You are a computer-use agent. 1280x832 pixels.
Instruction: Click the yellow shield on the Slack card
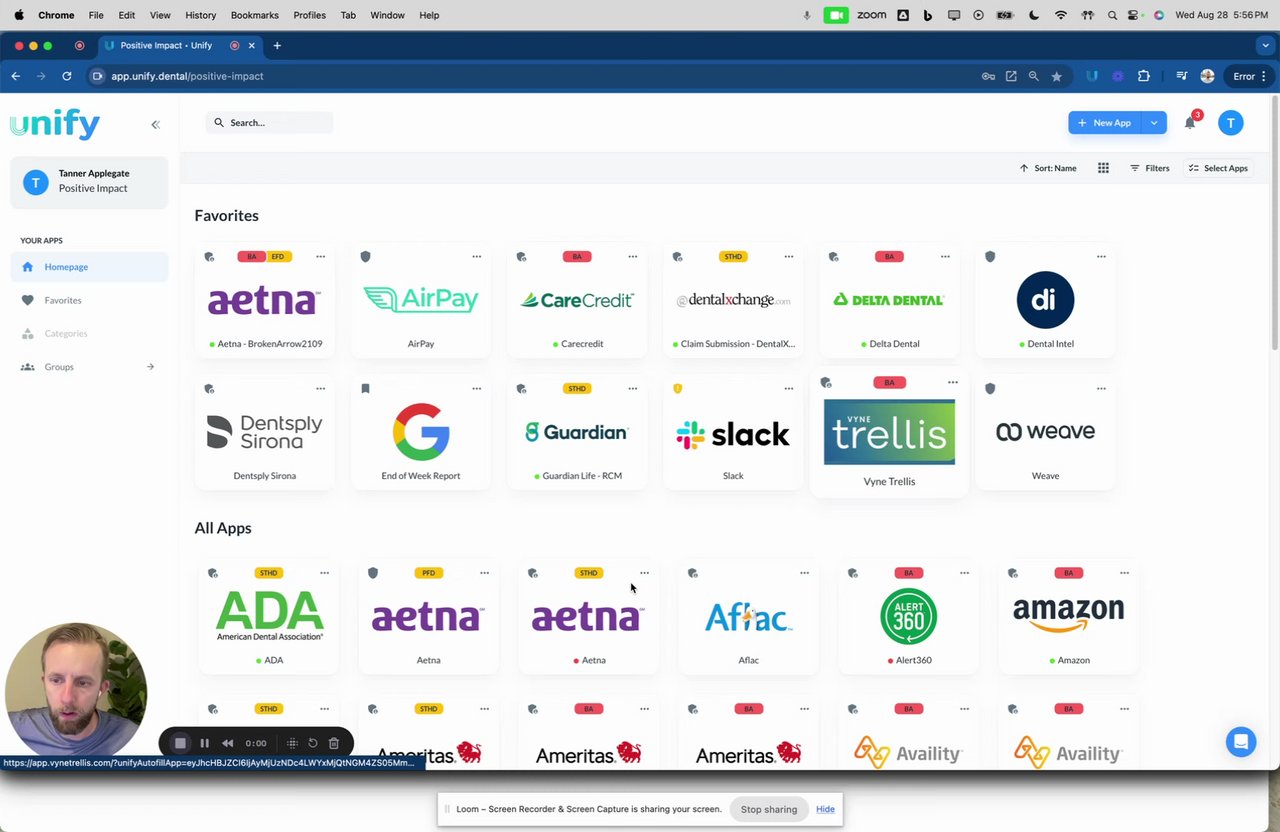(677, 389)
